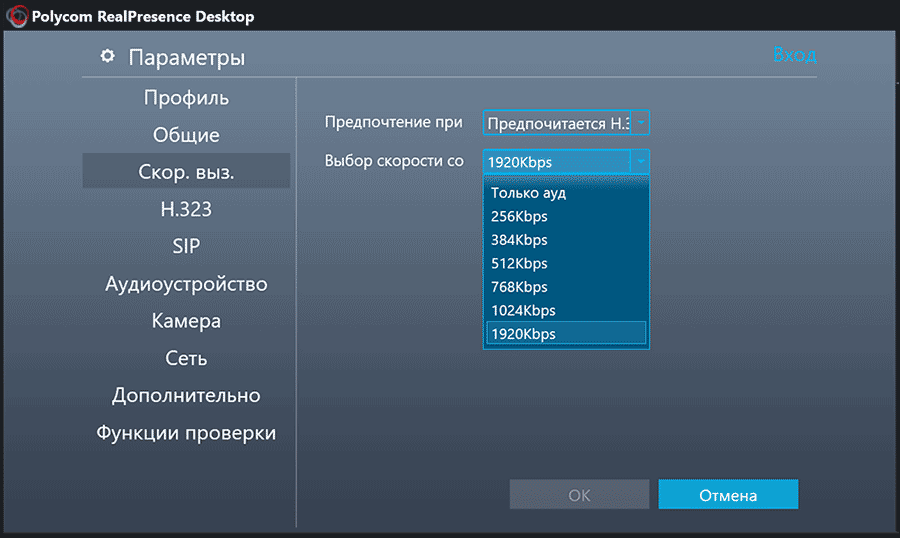Open the Аудиоустройство tab
Image resolution: width=900 pixels, height=538 pixels.
tap(186, 284)
